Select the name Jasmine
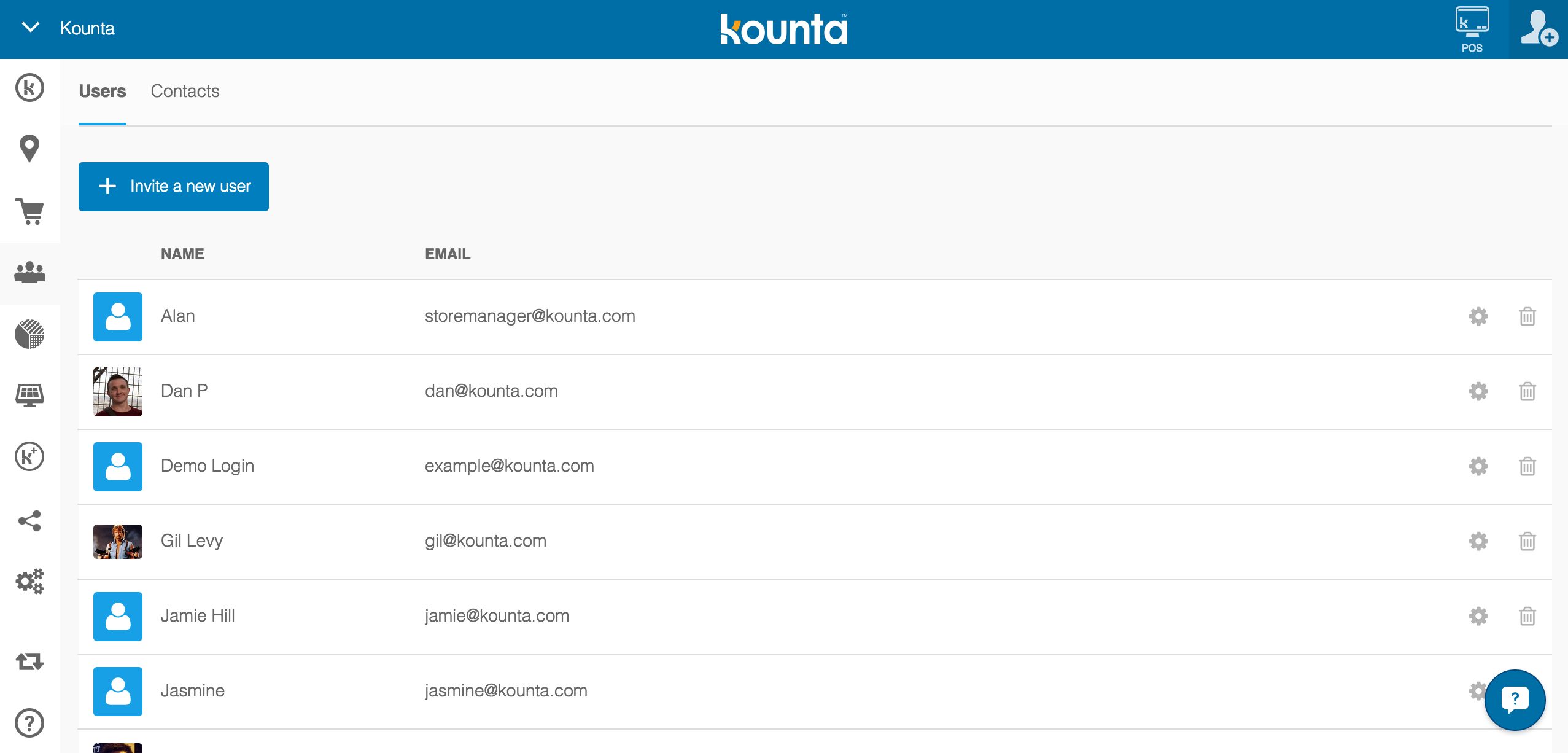This screenshot has height=753, width=1568. coord(193,691)
